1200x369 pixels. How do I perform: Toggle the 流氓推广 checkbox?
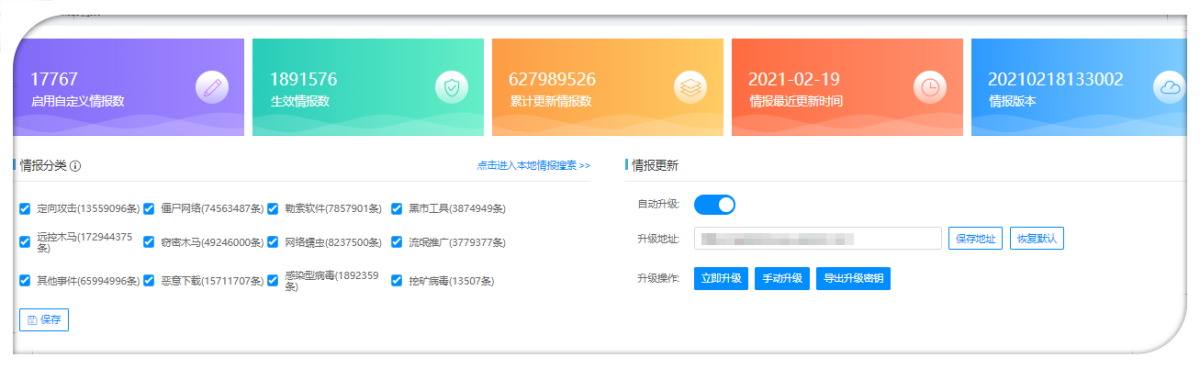click(x=397, y=242)
